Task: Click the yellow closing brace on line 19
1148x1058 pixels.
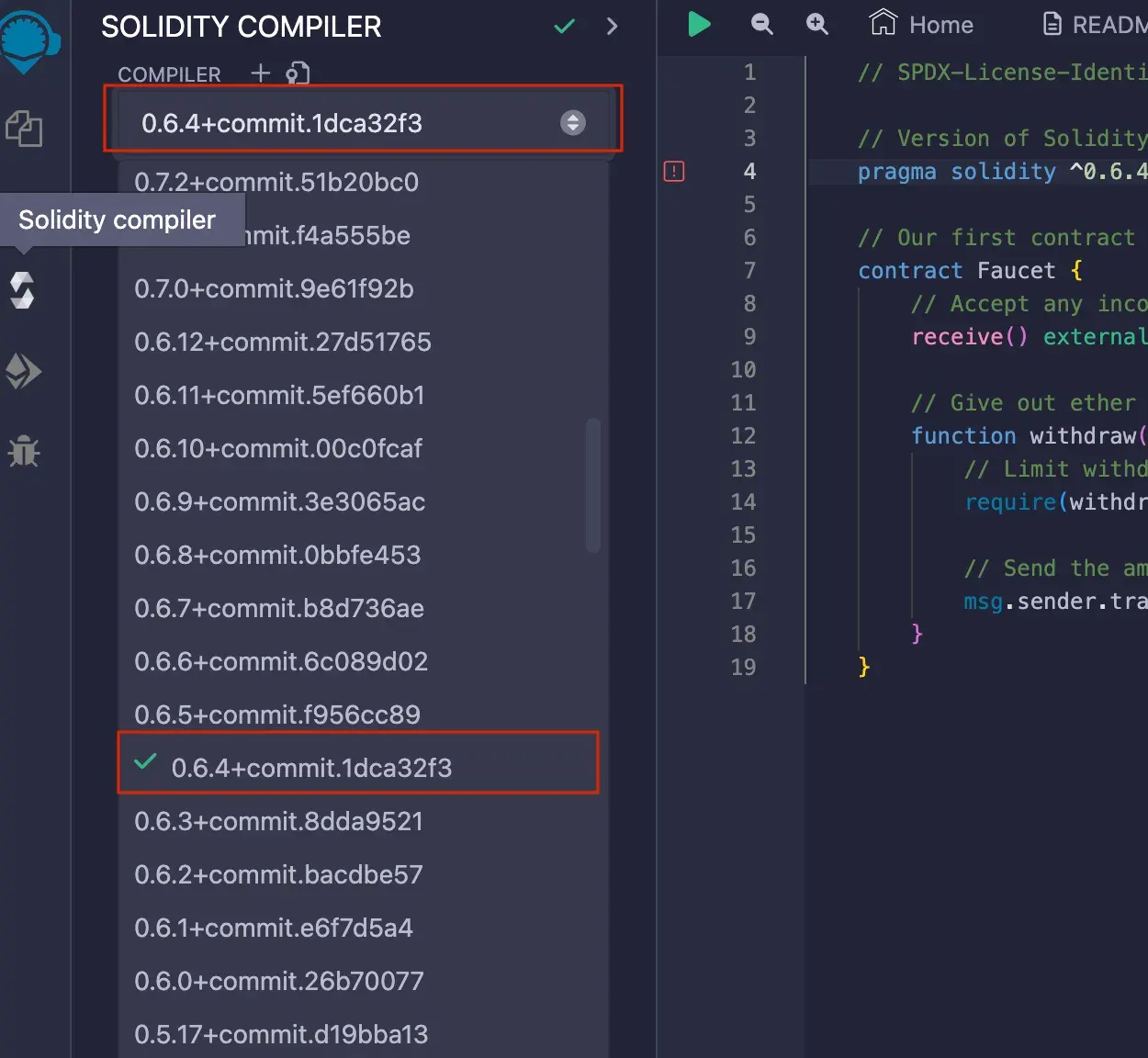Action: tap(863, 667)
